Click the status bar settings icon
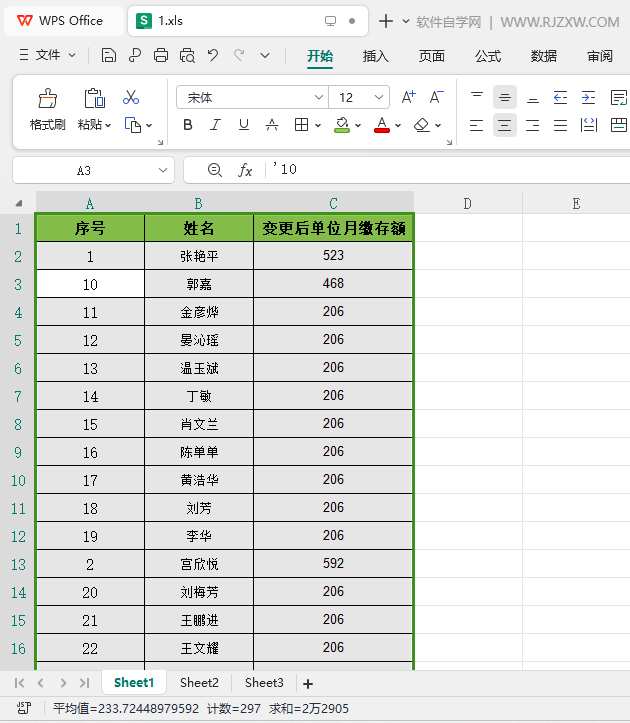This screenshot has height=723, width=630. pyautogui.click(x=24, y=708)
